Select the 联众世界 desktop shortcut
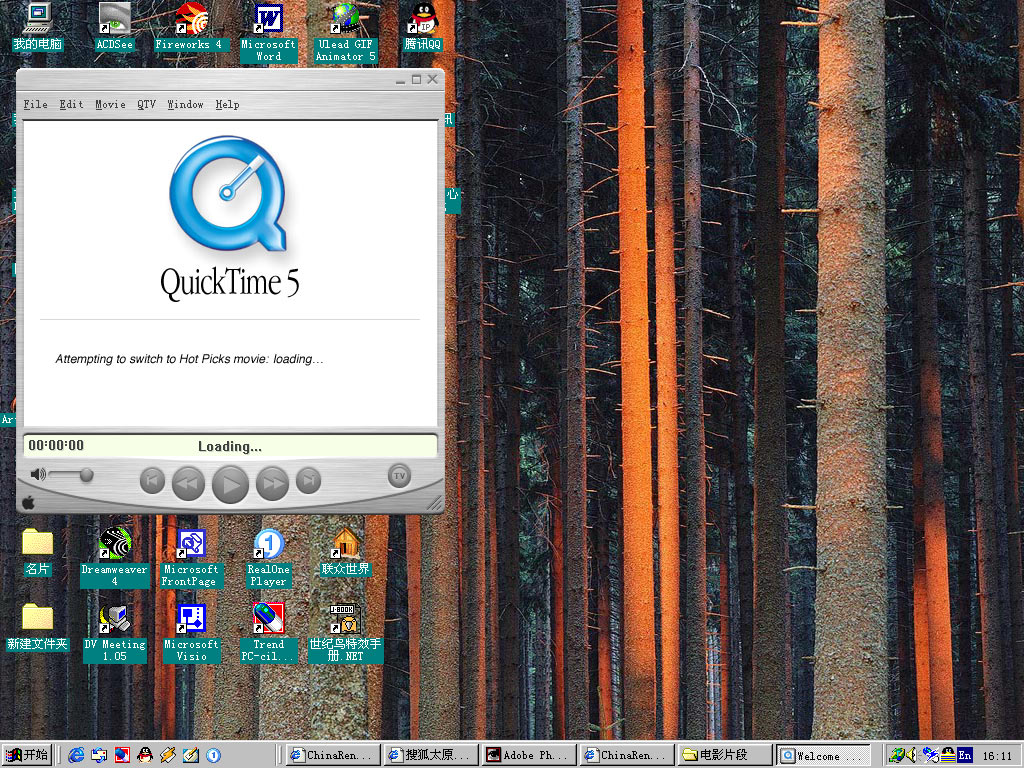Viewport: 1024px width, 768px height. point(345,552)
